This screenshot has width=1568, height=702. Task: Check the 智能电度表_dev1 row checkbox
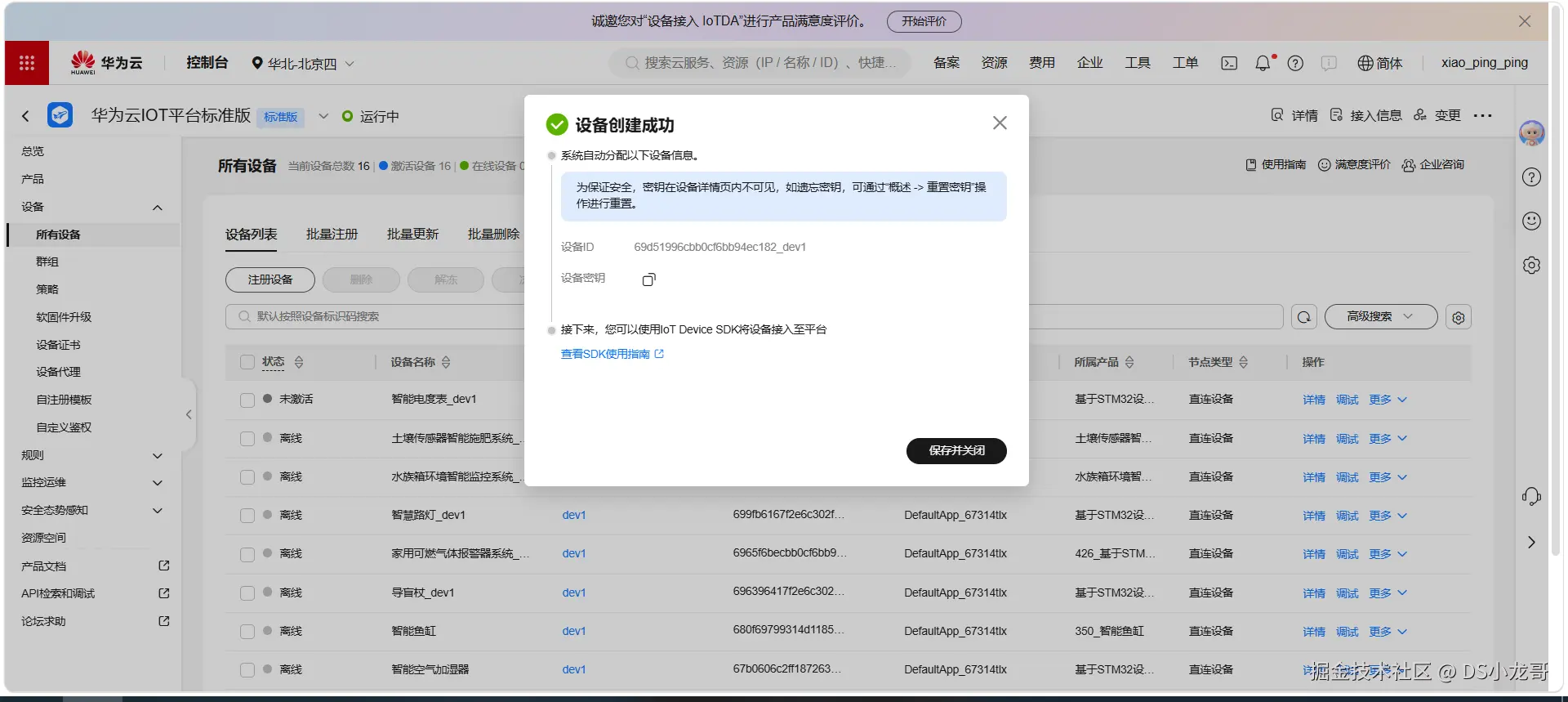tap(247, 400)
